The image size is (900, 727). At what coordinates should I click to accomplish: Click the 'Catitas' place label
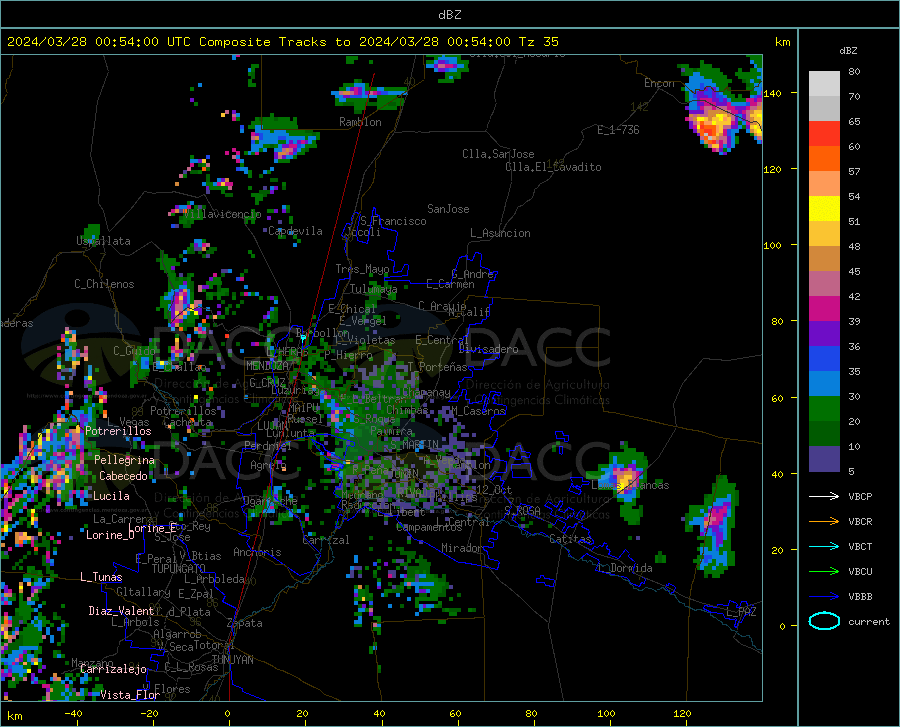(x=571, y=539)
